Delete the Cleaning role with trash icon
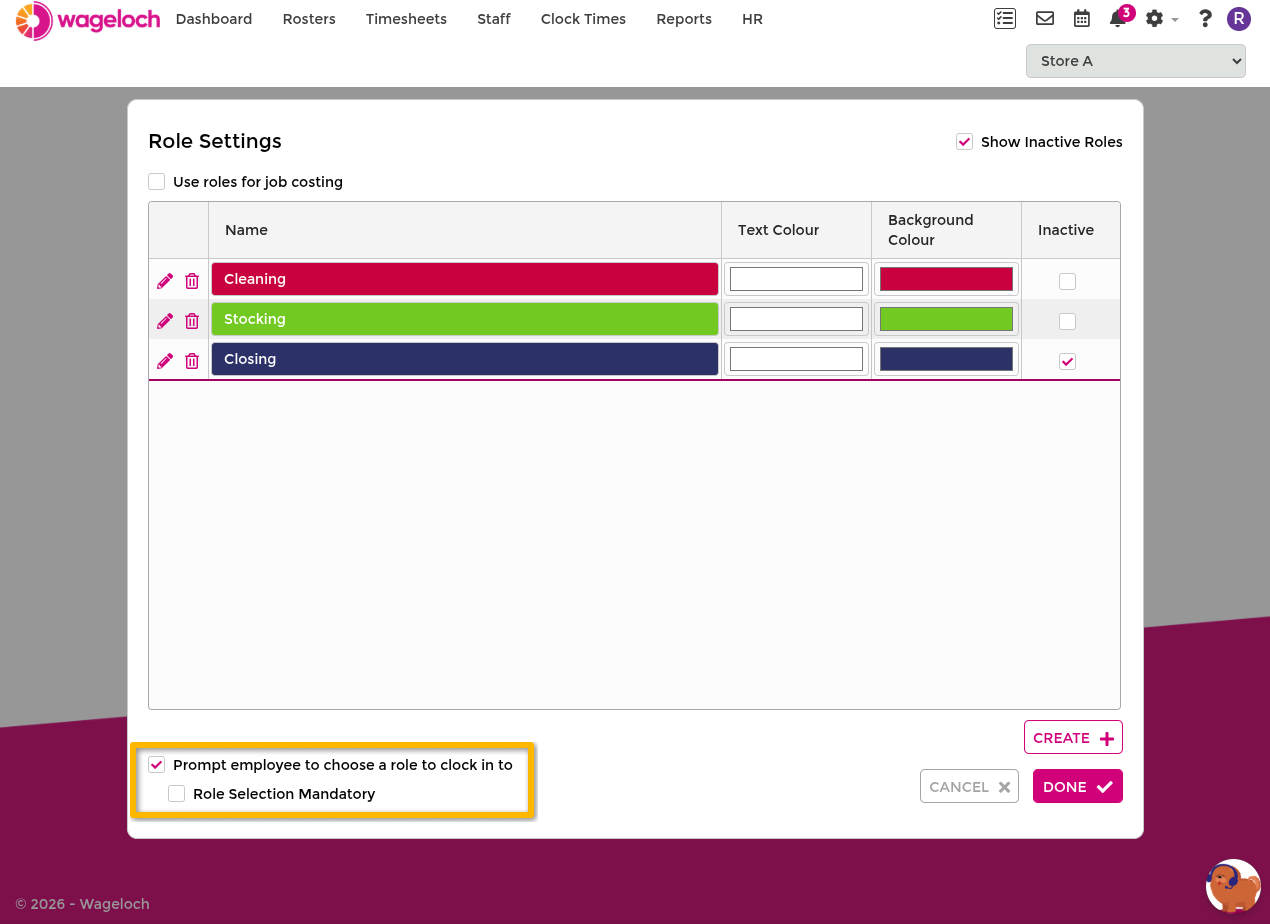This screenshot has height=924, width=1270. click(192, 281)
